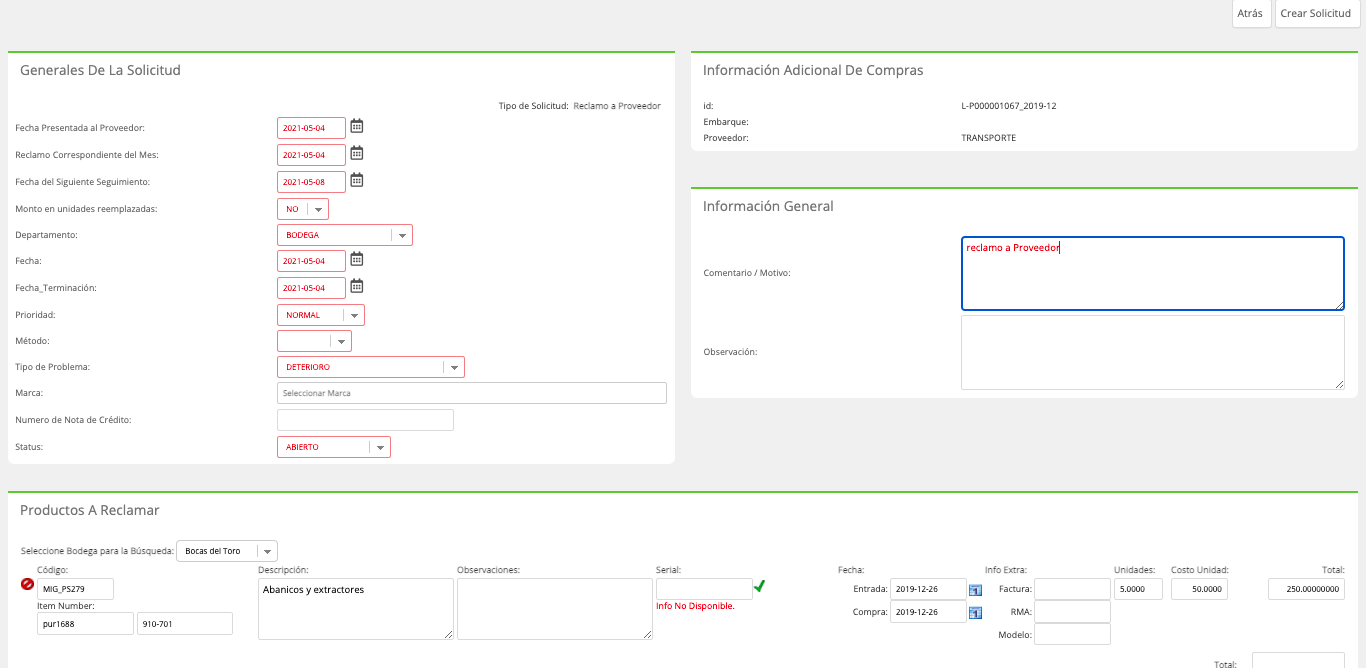Open Monto en unidades reemplazadas dropdown
1366x668 pixels.
click(x=303, y=209)
